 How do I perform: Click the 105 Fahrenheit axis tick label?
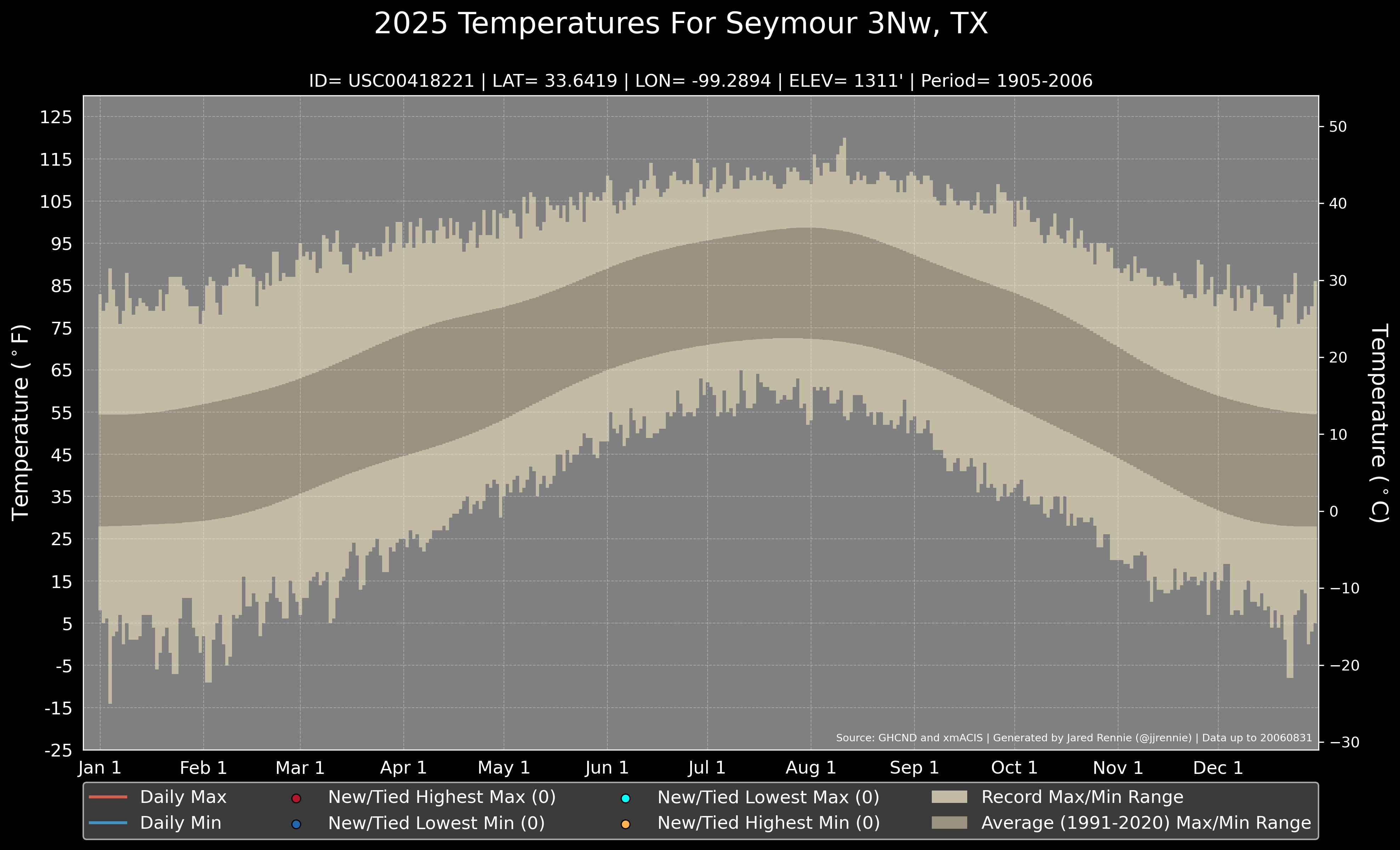point(56,201)
